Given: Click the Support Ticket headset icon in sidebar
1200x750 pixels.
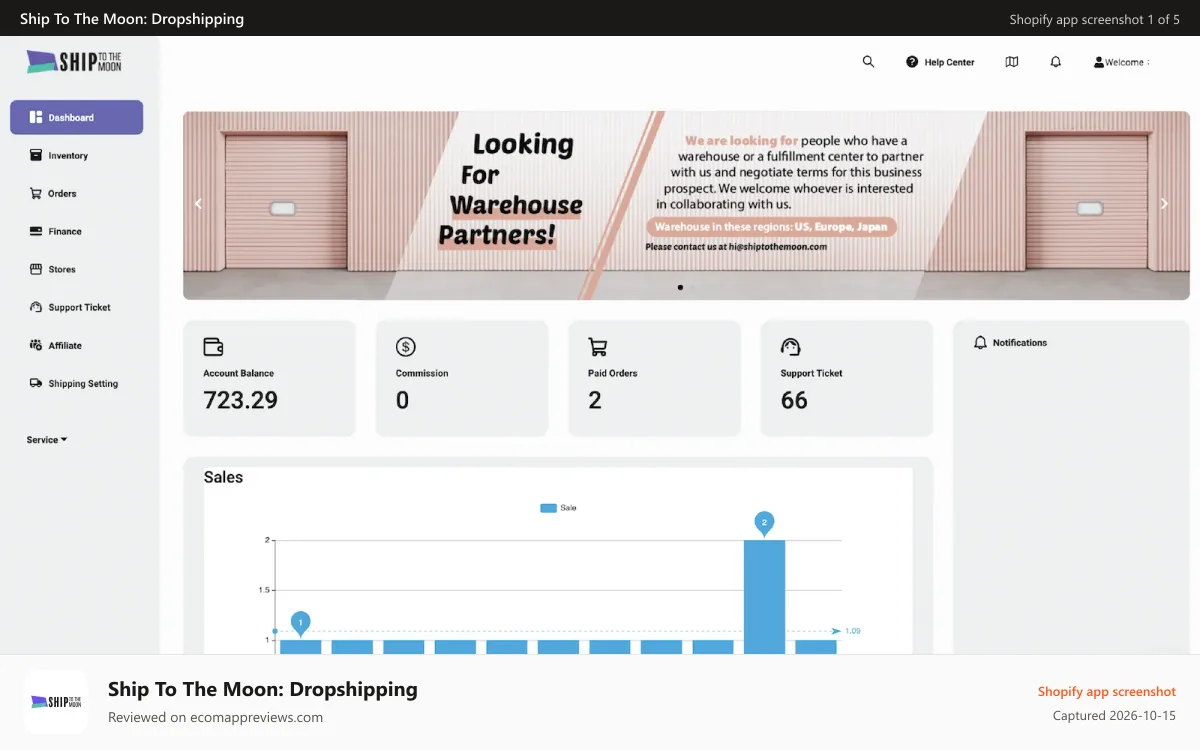Looking at the screenshot, I should pyautogui.click(x=36, y=307).
